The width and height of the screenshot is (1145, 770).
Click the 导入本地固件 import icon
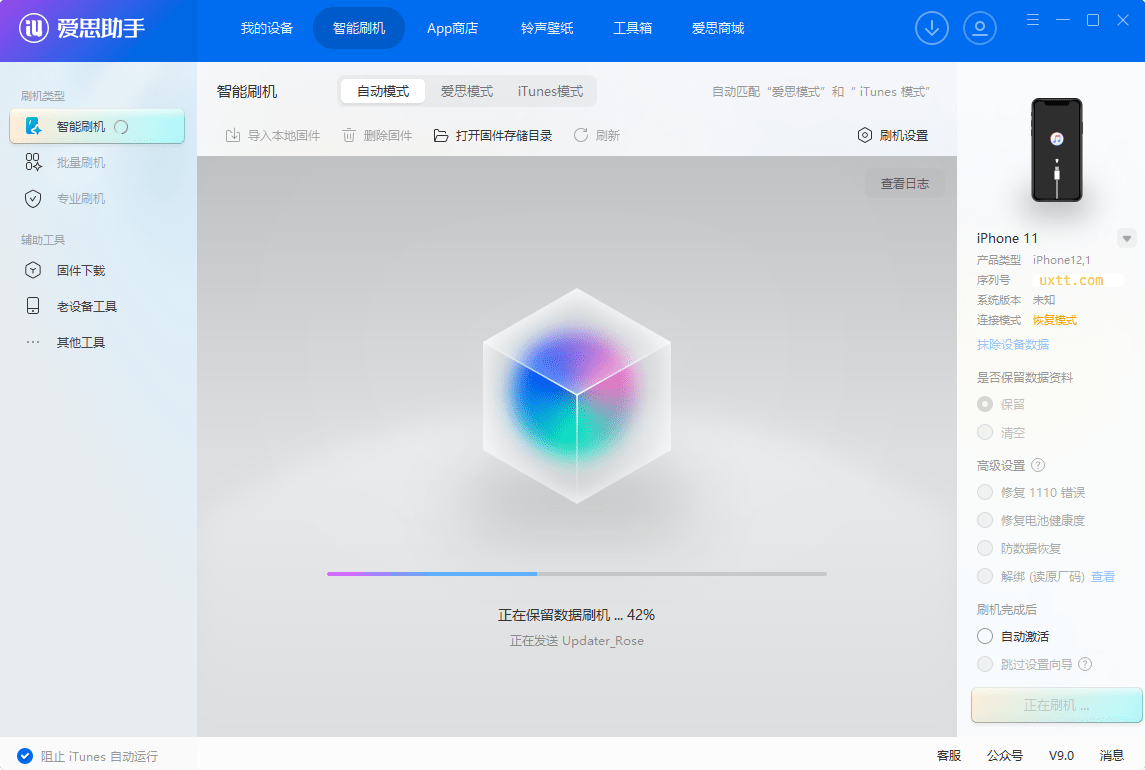click(x=233, y=135)
